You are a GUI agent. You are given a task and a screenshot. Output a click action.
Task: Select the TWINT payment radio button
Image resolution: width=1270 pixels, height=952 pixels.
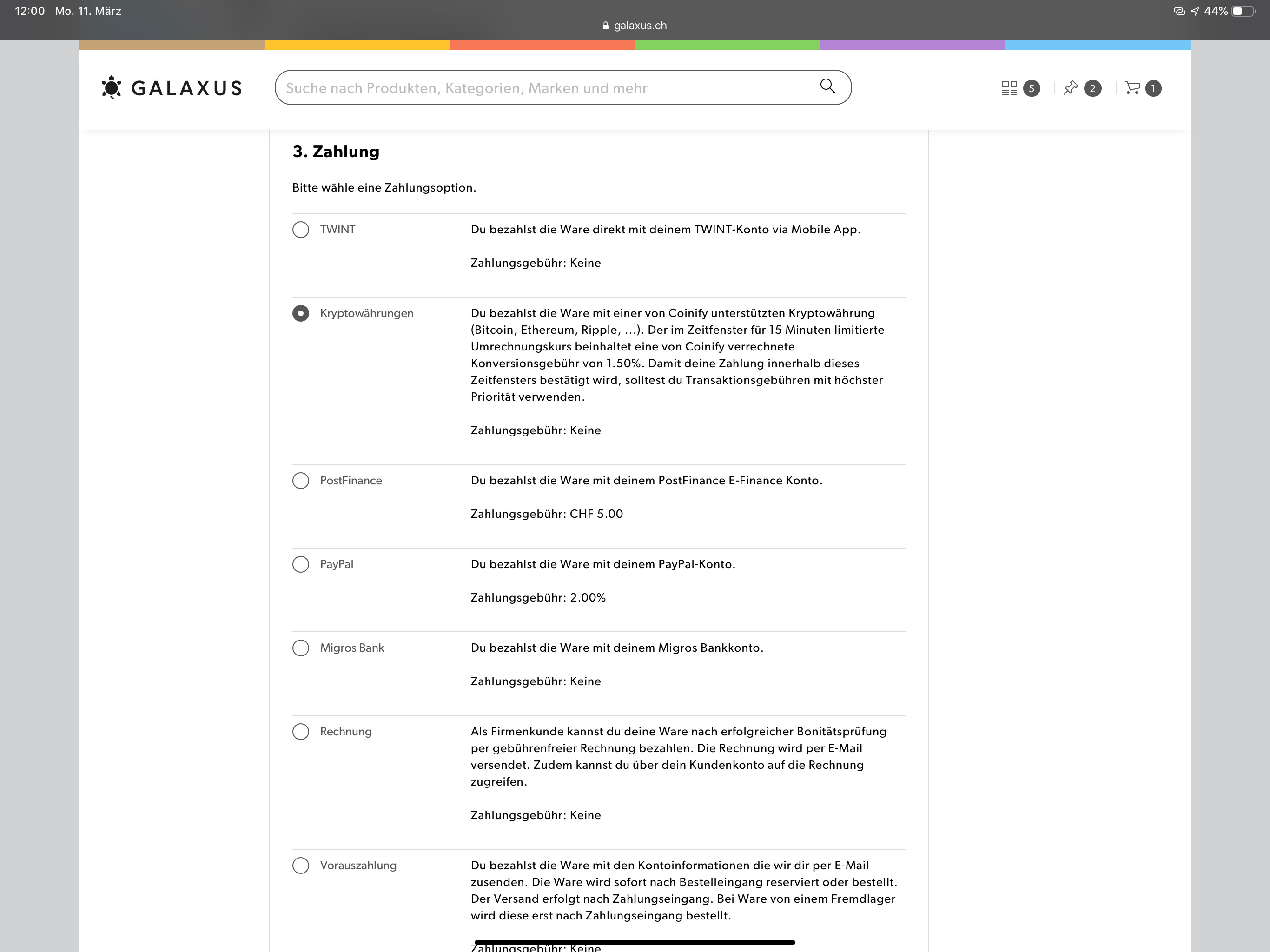pyautogui.click(x=301, y=230)
